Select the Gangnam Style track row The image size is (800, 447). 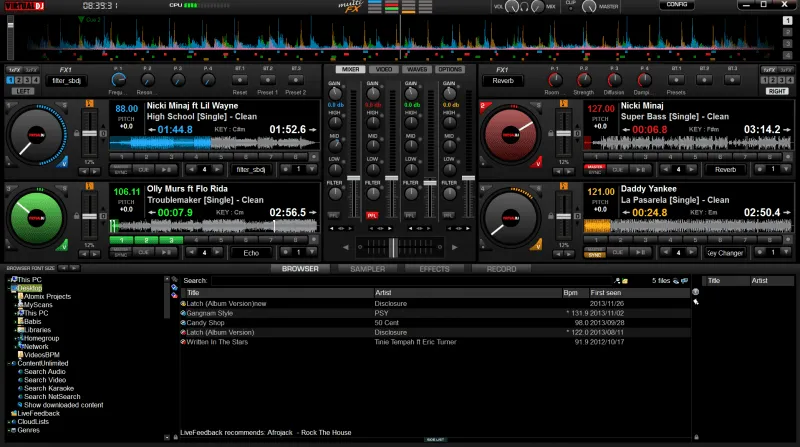[435, 313]
